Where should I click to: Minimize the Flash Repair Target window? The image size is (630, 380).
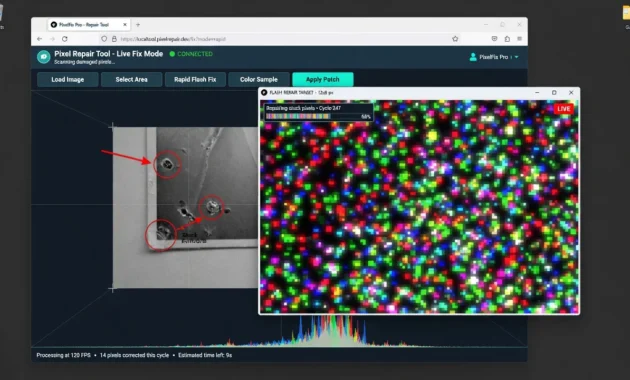537,92
